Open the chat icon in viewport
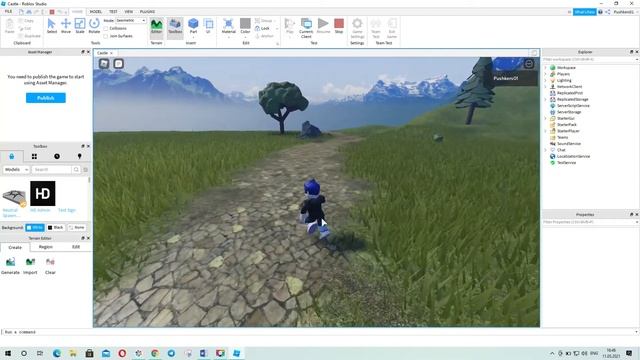 (118, 64)
